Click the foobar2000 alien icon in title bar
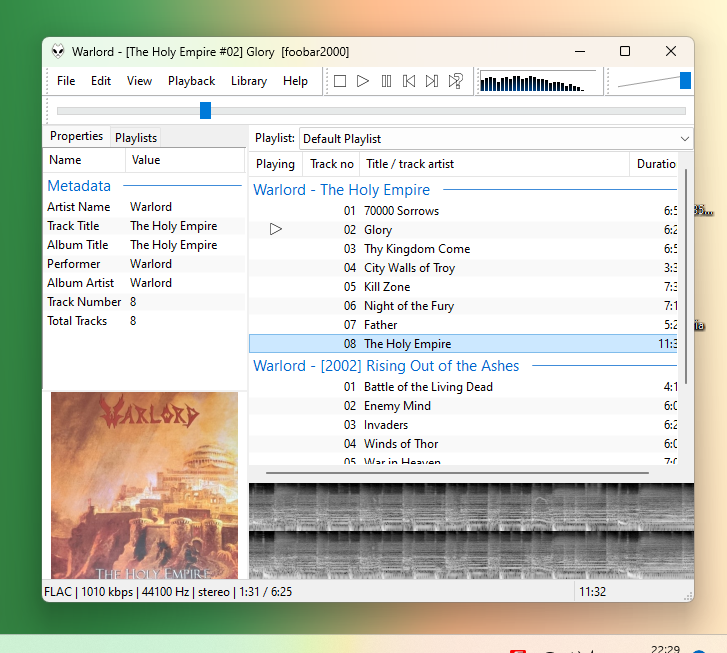Viewport: 727px width, 653px height. click(x=58, y=51)
